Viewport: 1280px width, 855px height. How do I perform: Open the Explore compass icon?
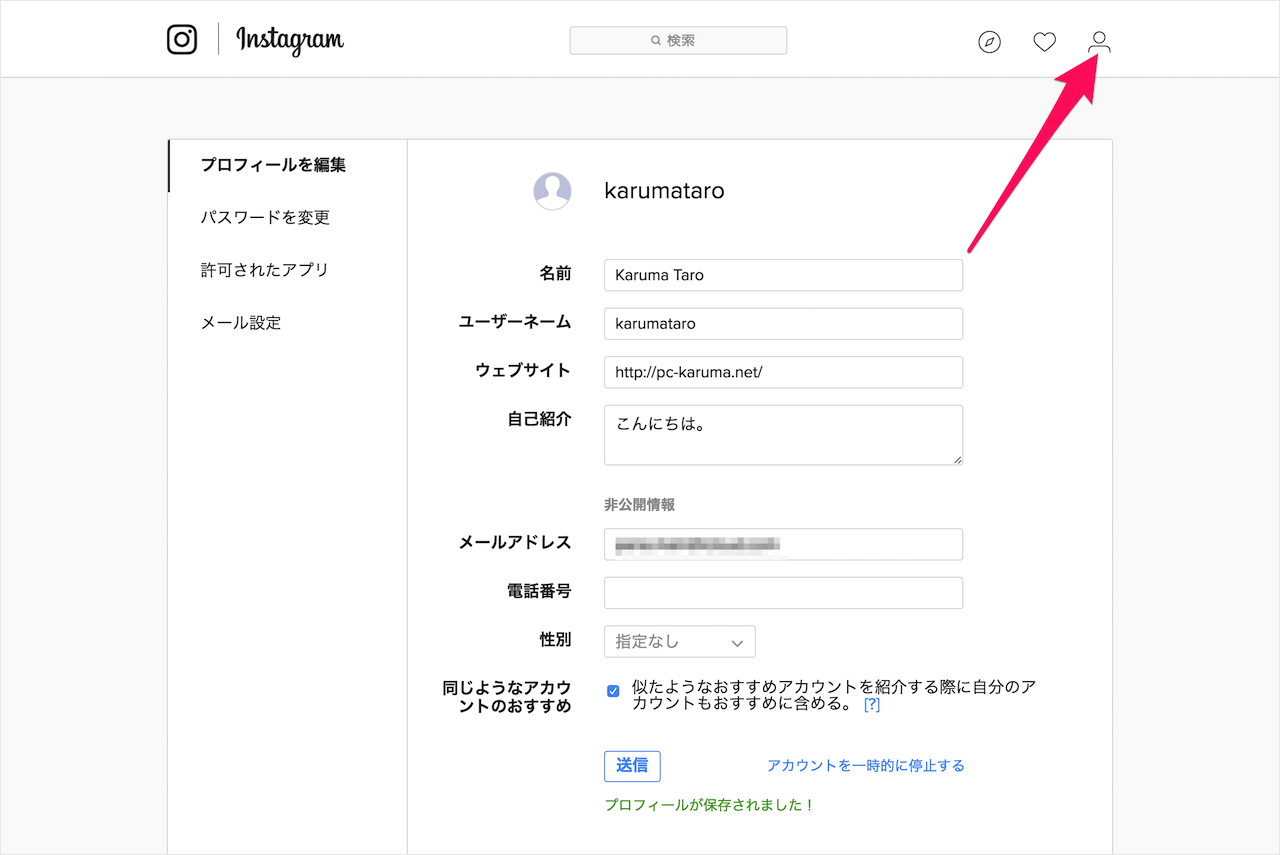click(989, 42)
